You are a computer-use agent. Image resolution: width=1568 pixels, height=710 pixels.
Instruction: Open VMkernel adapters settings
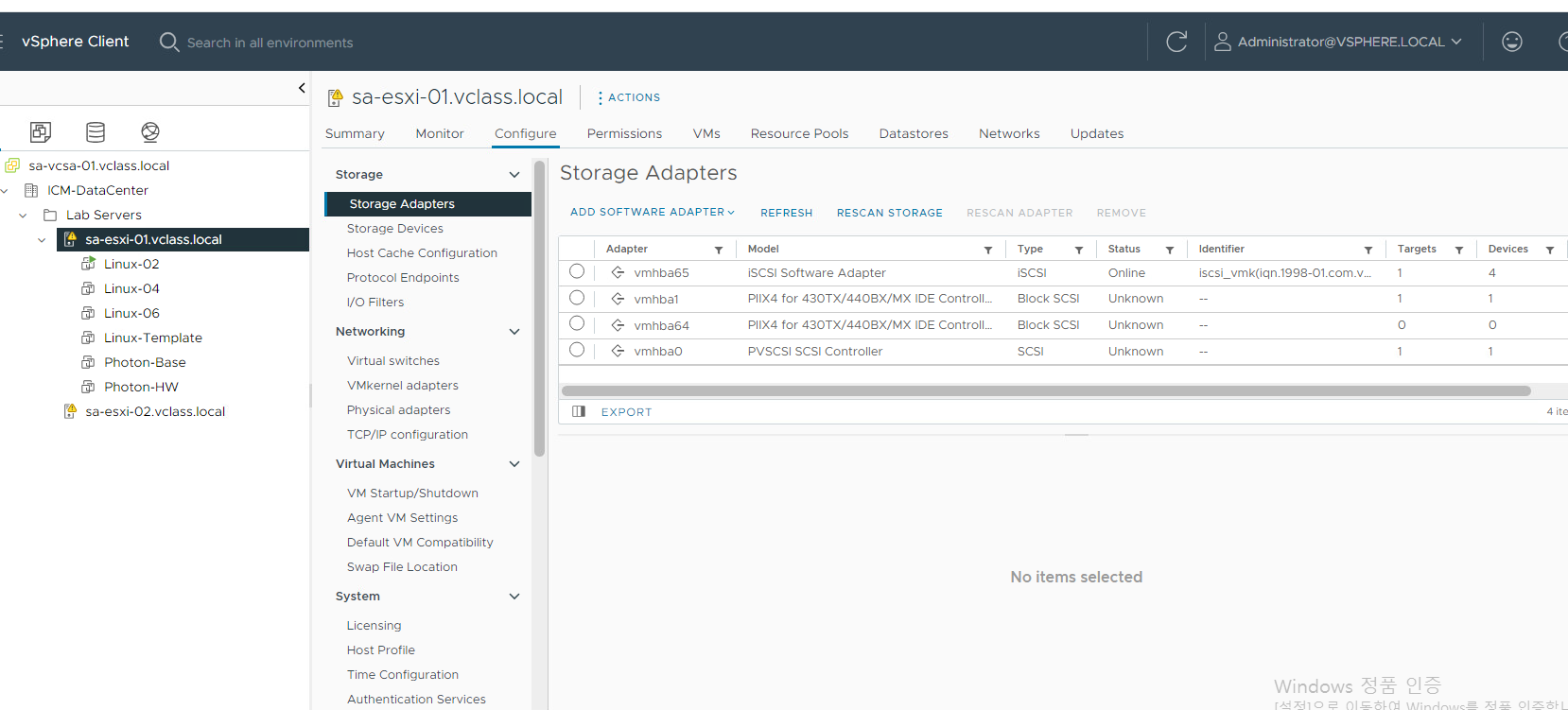tap(403, 386)
